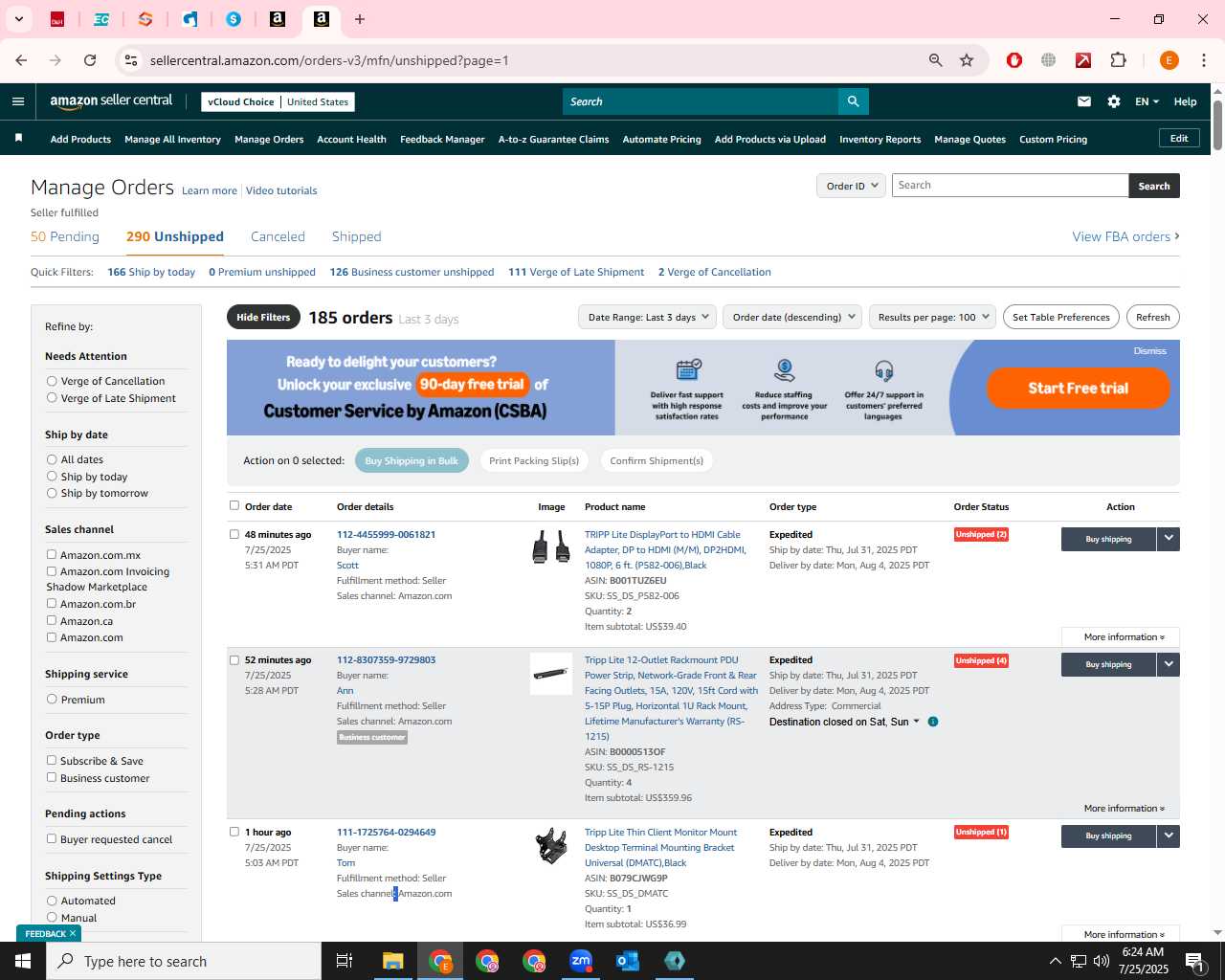Dismiss the CSBA promotional banner
Viewport: 1225px width, 980px height.
(1149, 351)
